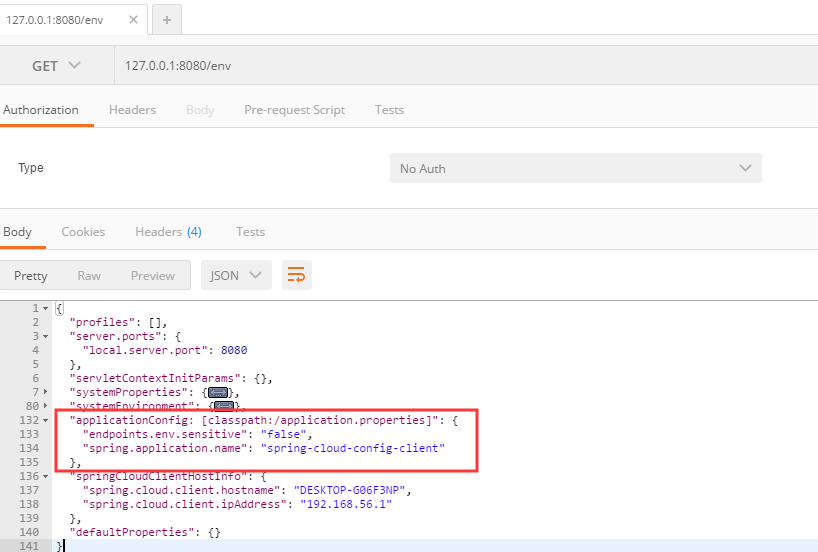
Task: Click the "profiles" key on line 2
Action: click(x=102, y=322)
